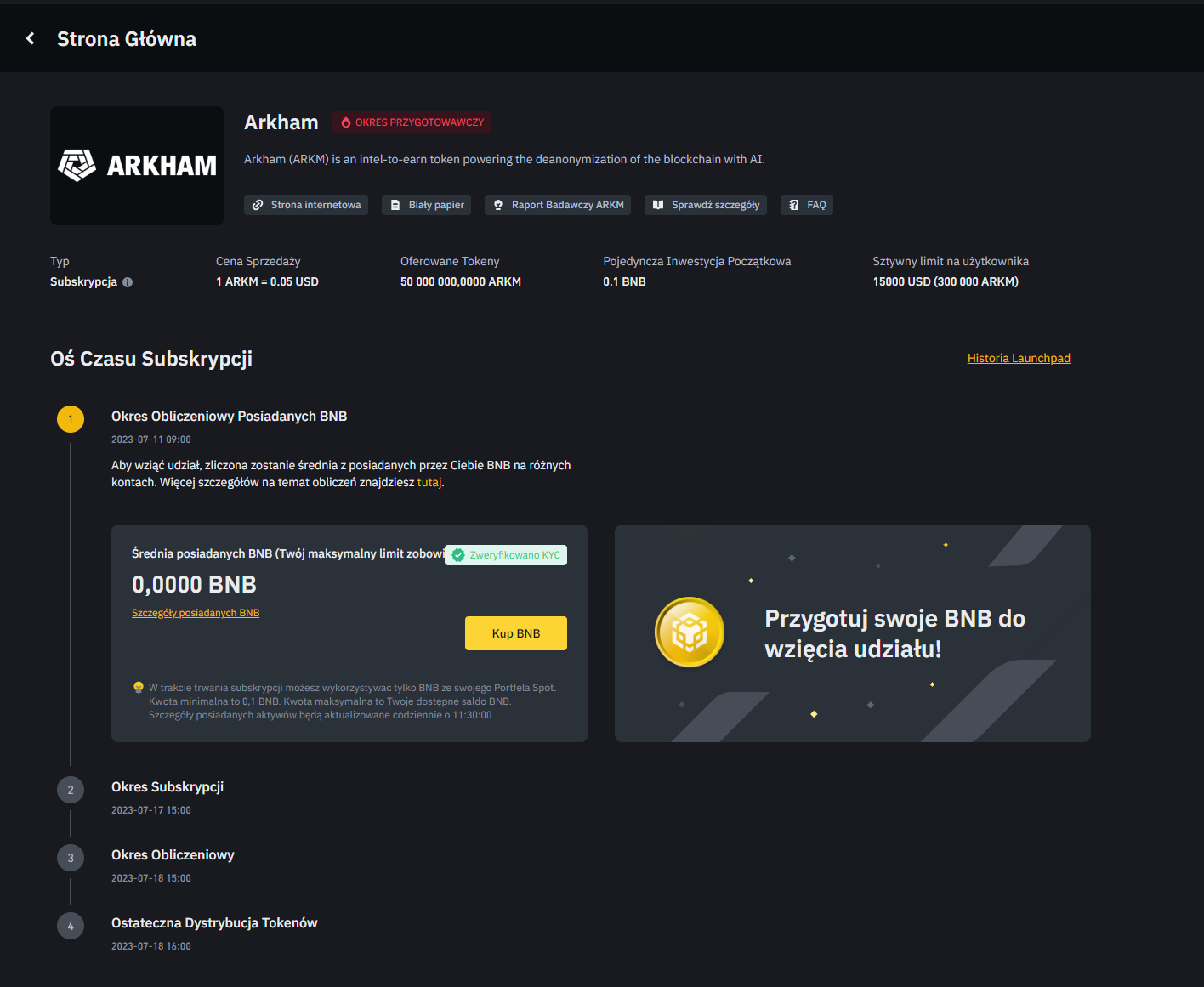Click the 50 000 000,0000 ARKM value
This screenshot has height=987, width=1204.
[461, 281]
